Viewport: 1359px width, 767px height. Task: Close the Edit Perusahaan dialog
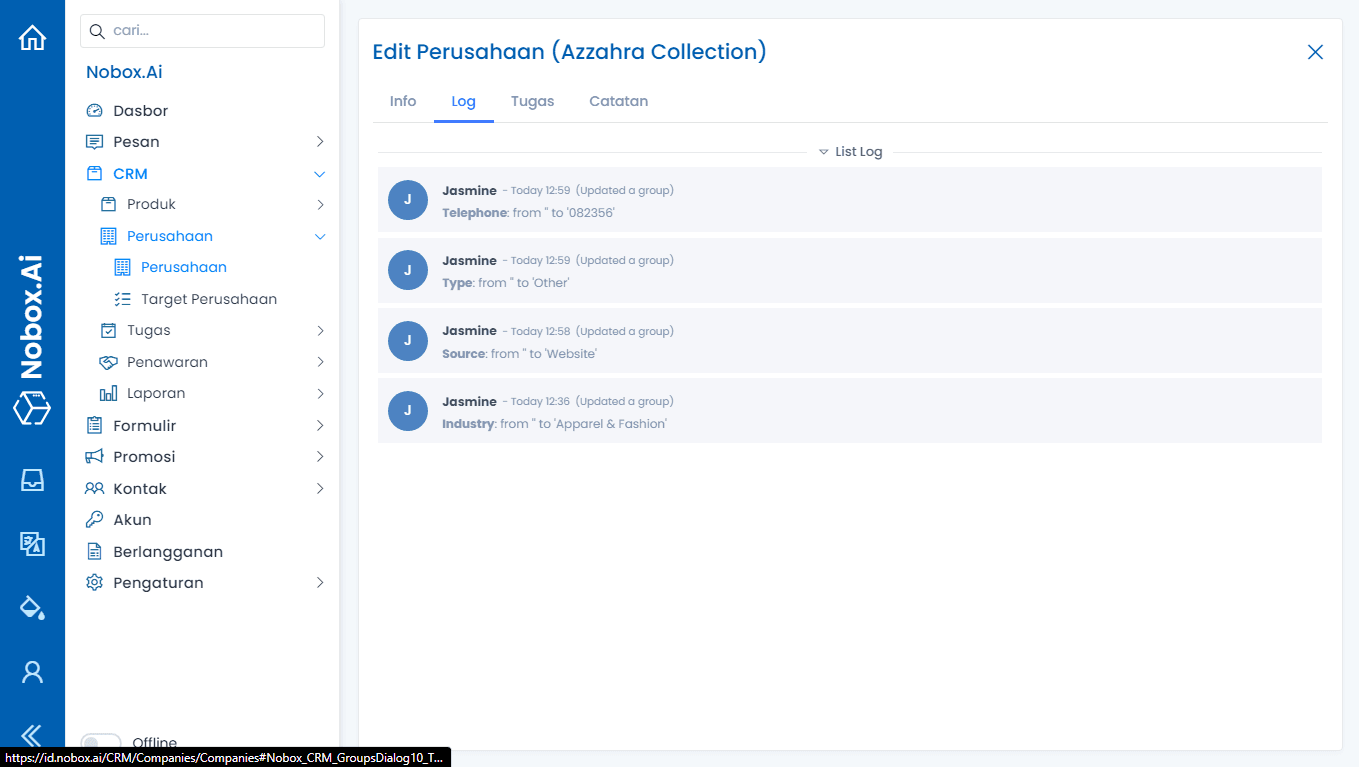[x=1315, y=52]
